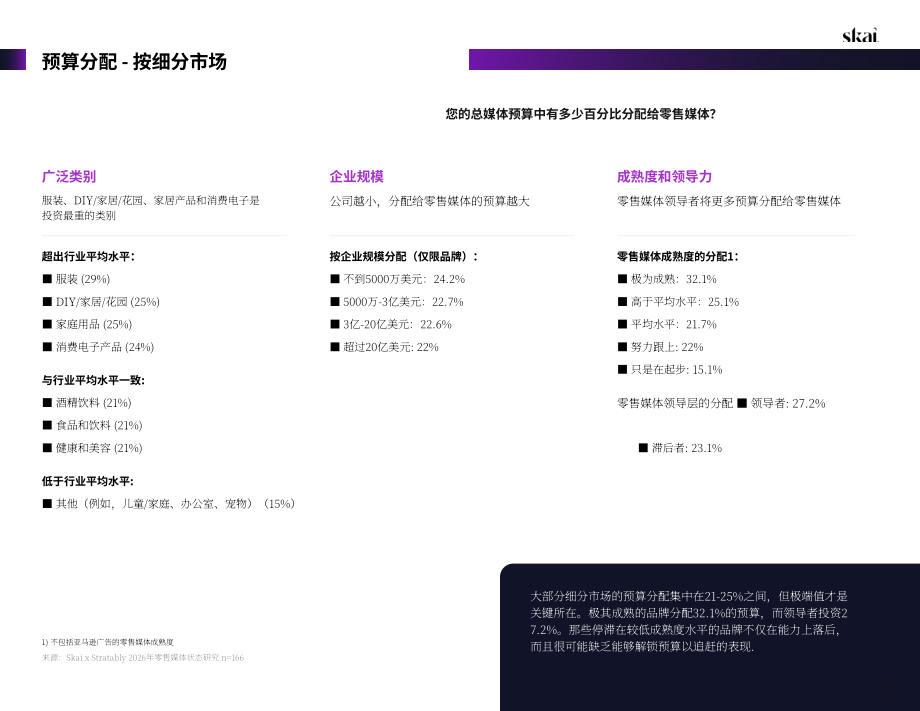Click the bullet 滞后者: 23.1%
This screenshot has height=711, width=920.
pos(681,448)
